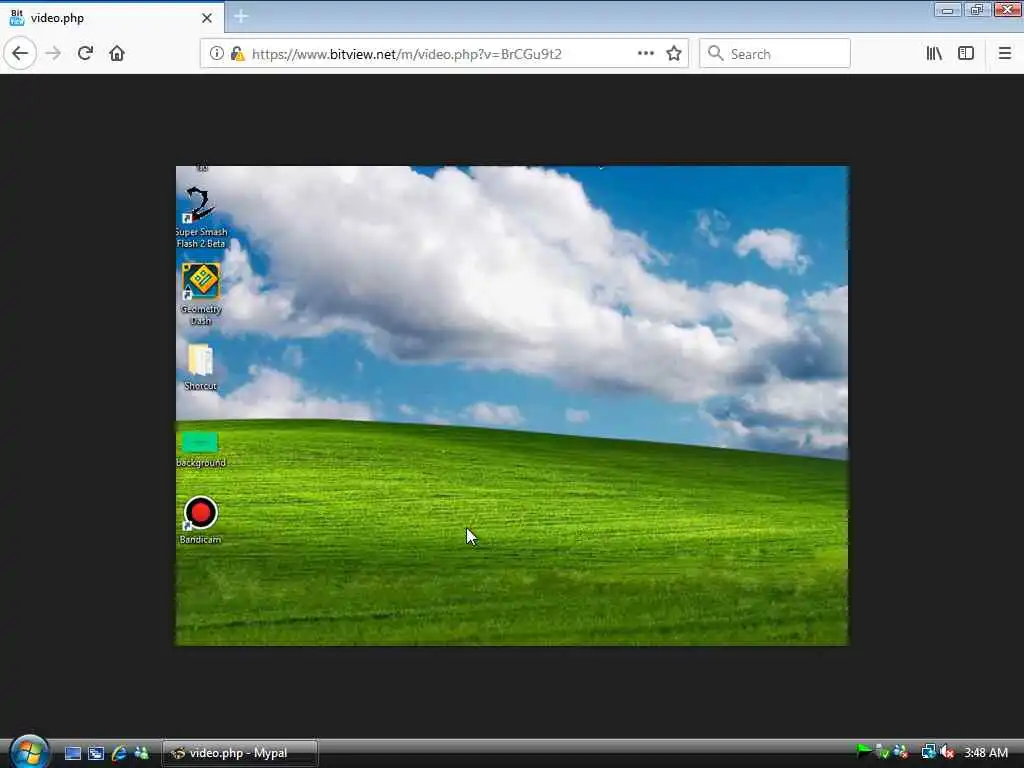Restore down the Mypal window

pyautogui.click(x=977, y=10)
